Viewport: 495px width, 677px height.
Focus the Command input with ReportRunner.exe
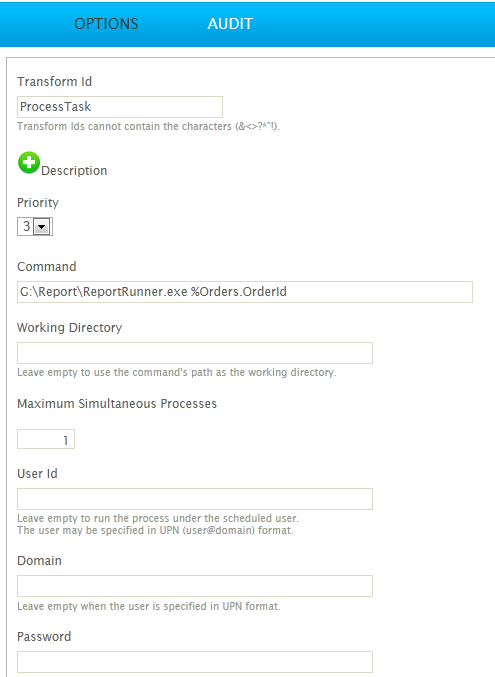click(x=245, y=292)
